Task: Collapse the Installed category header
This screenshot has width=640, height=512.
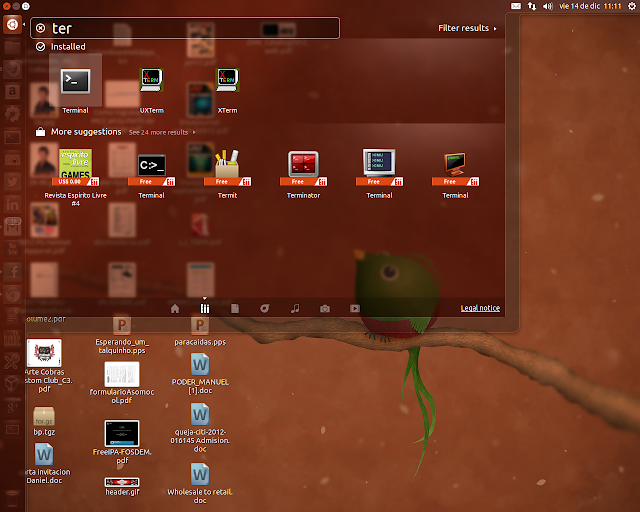Action: coord(61,47)
